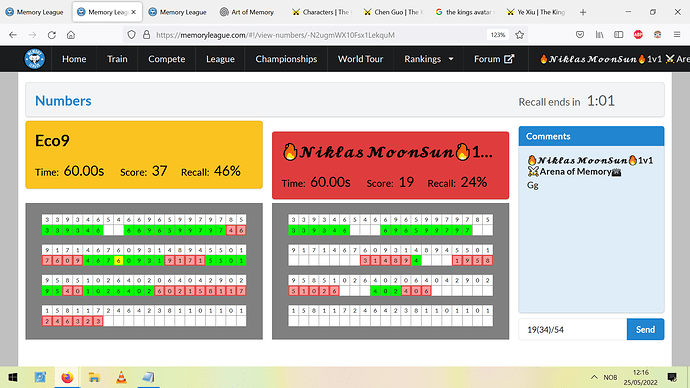The image size is (690, 388).
Task: Send the comment with Send button
Action: pos(645,329)
